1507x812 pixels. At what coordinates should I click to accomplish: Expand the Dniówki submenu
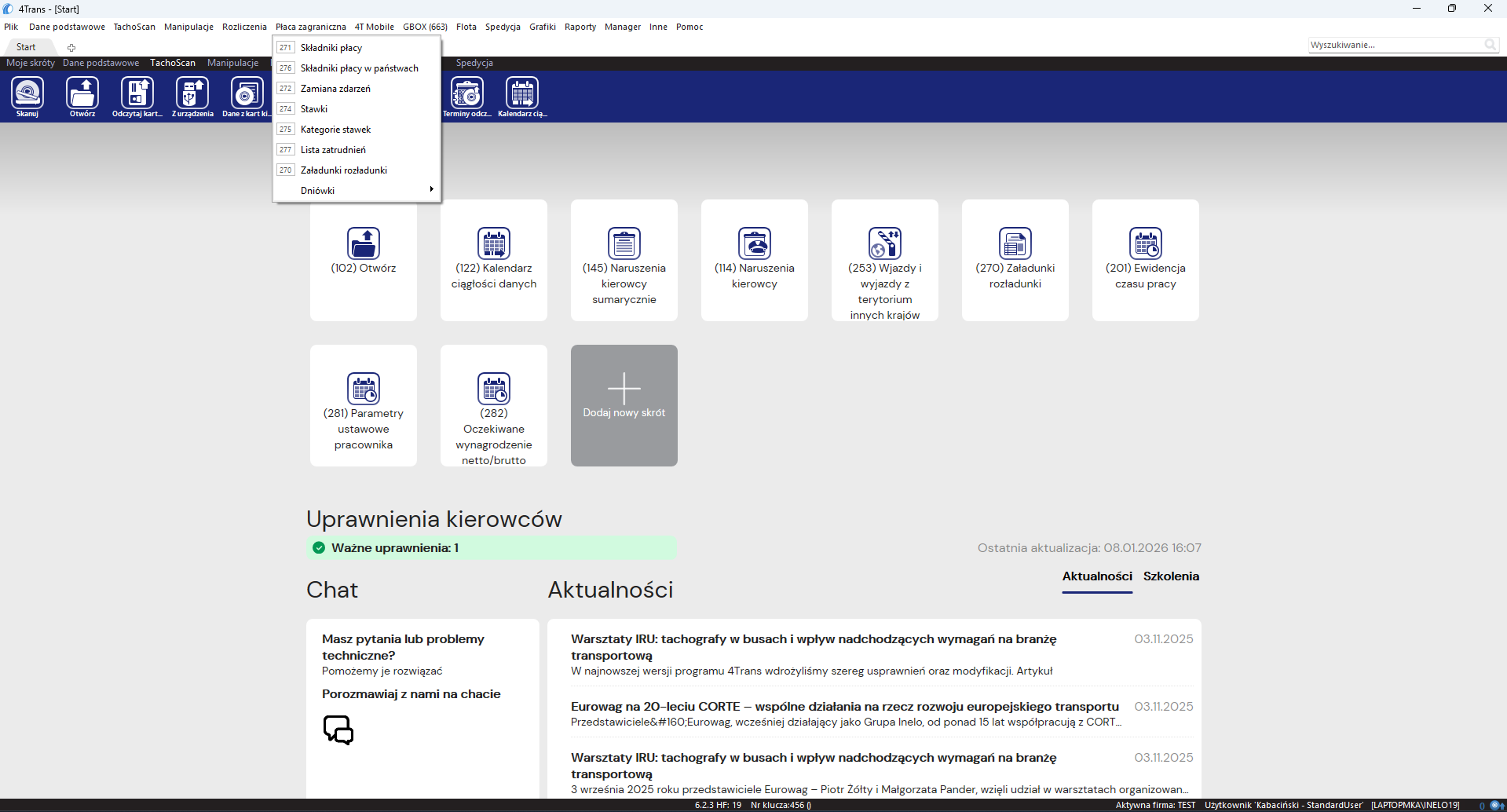tap(357, 191)
